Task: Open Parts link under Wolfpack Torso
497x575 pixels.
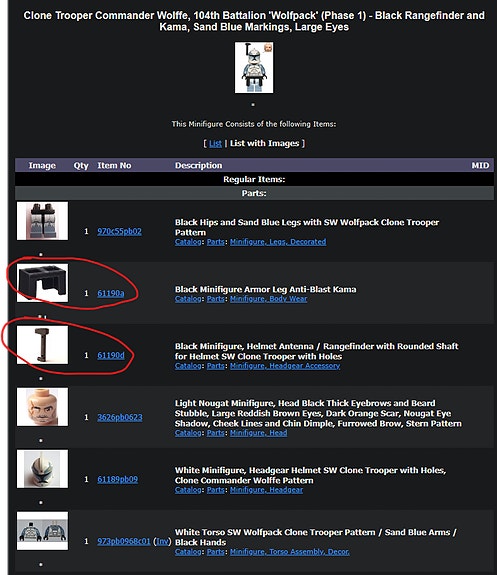Action: click(x=215, y=552)
